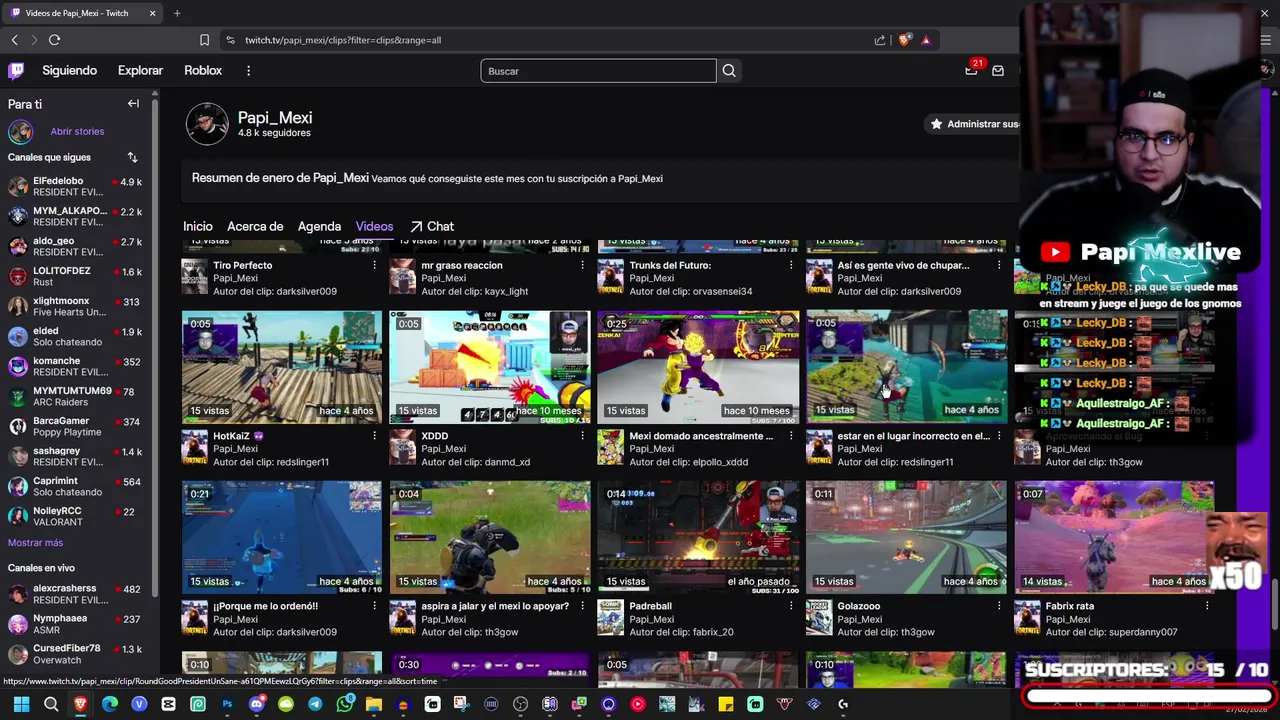Image resolution: width=1280 pixels, height=720 pixels.
Task: Play the HotKalZ clip thumbnail
Action: [282, 367]
